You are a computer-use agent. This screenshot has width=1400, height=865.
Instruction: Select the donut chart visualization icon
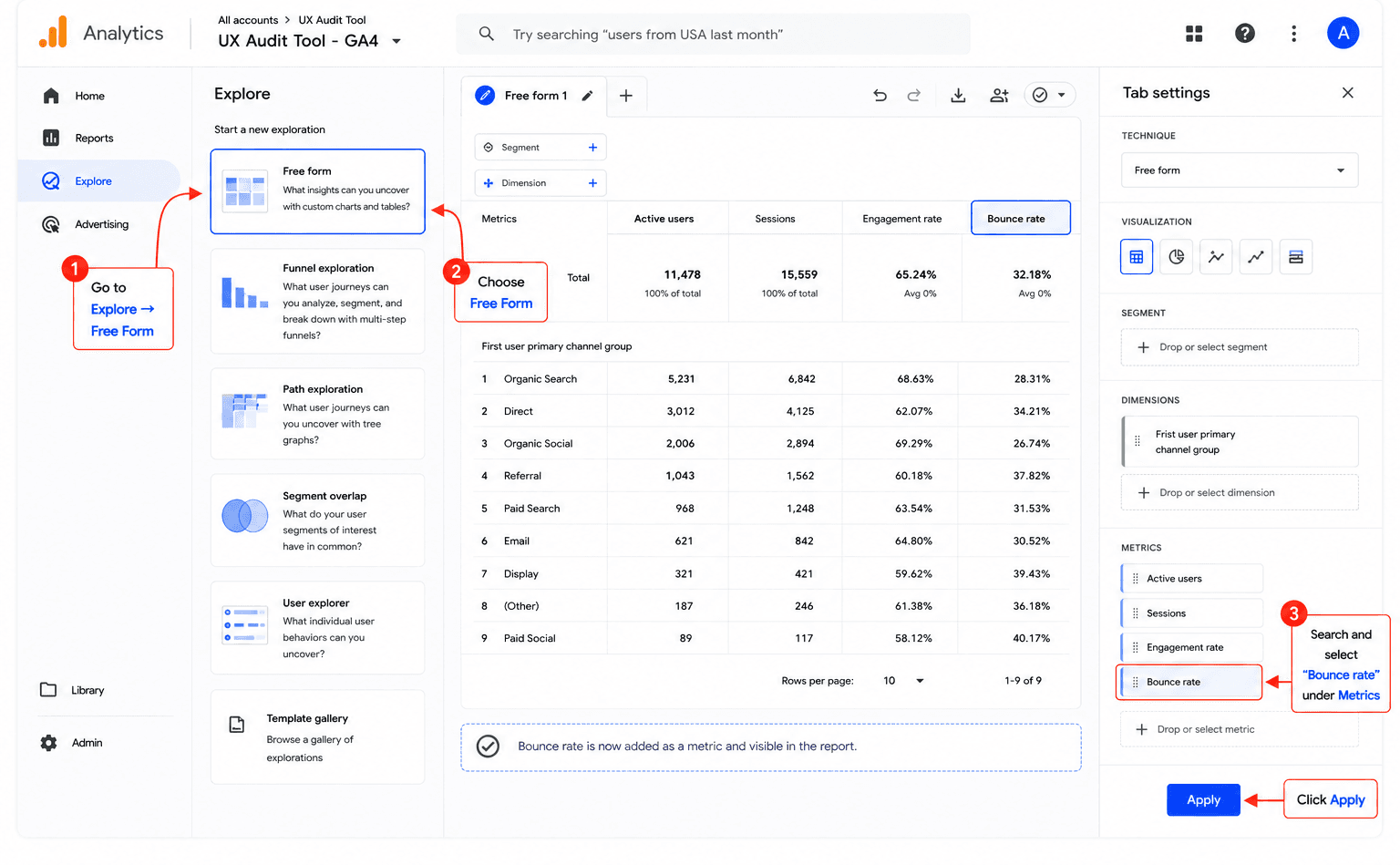(x=1177, y=257)
